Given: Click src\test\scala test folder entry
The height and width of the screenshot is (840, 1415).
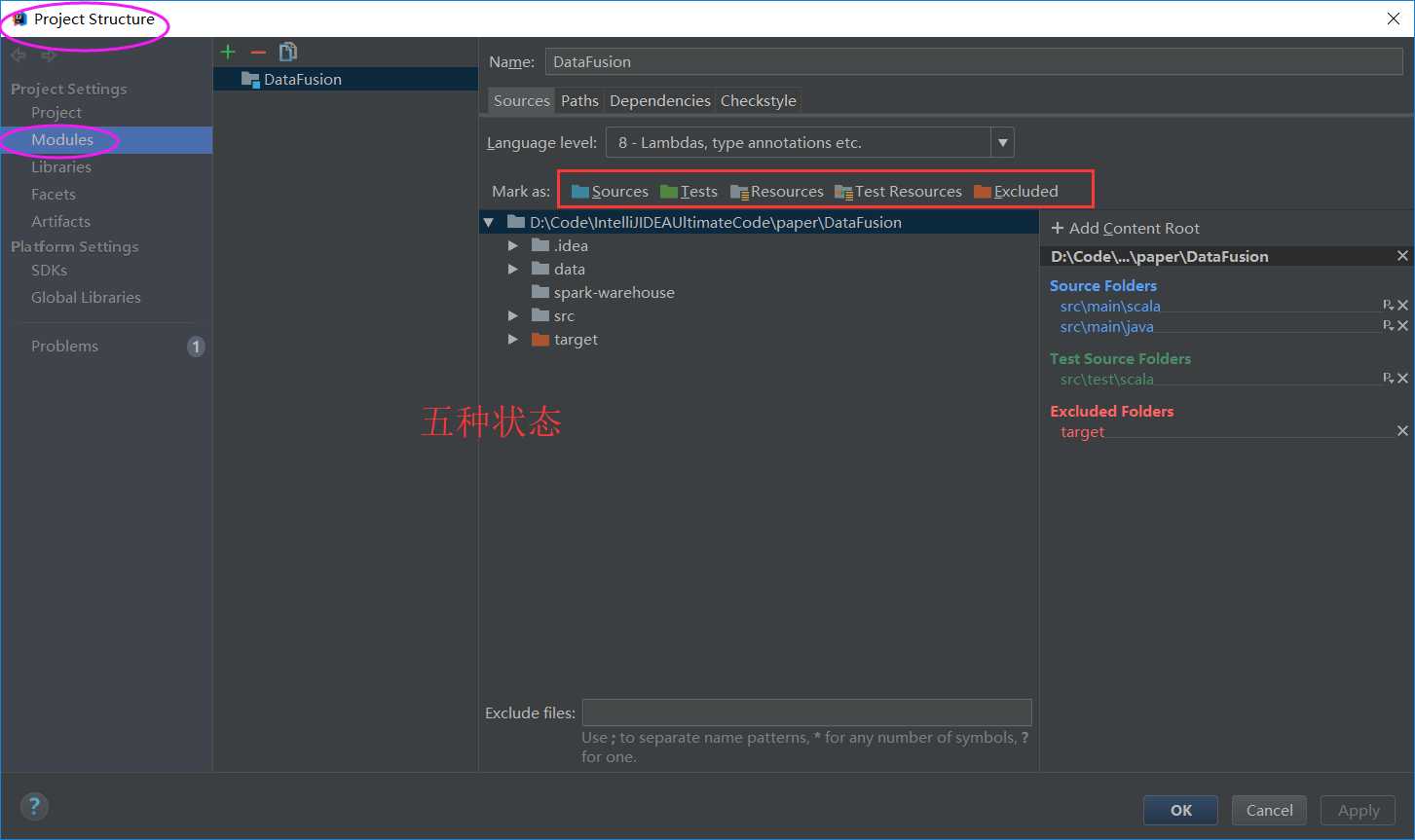Looking at the screenshot, I should (x=1107, y=379).
